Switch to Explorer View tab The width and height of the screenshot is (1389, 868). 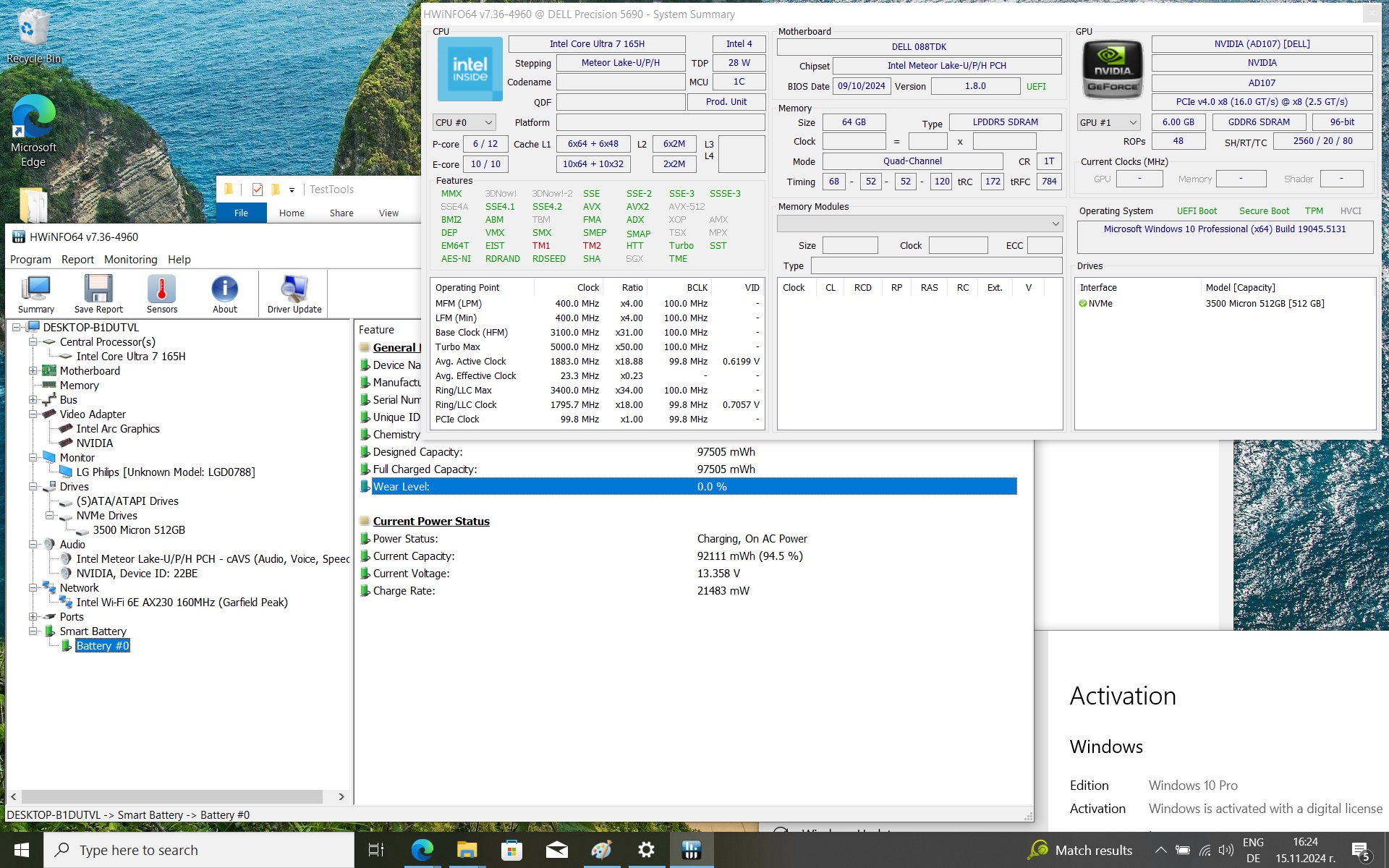tap(388, 213)
